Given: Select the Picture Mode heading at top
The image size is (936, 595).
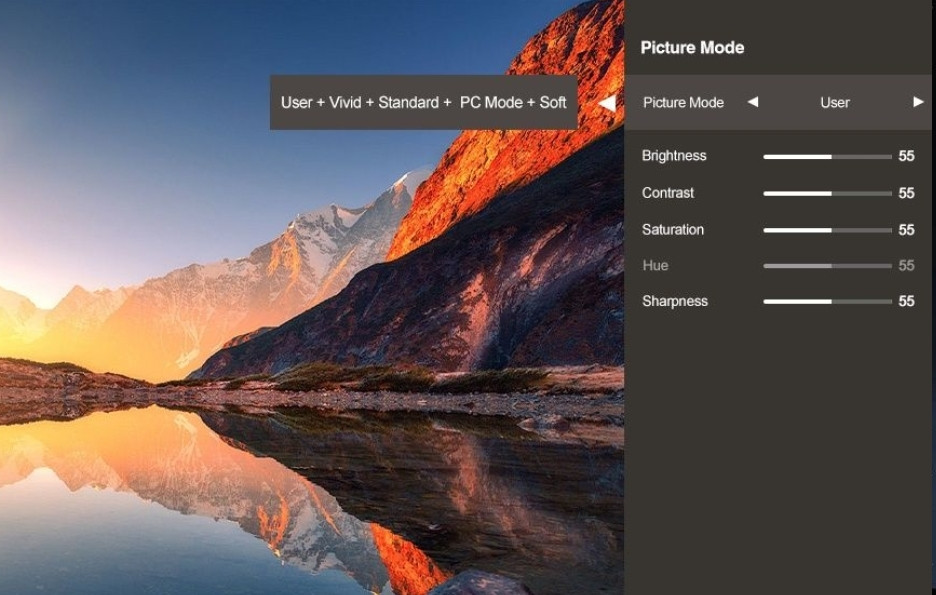Looking at the screenshot, I should [692, 48].
